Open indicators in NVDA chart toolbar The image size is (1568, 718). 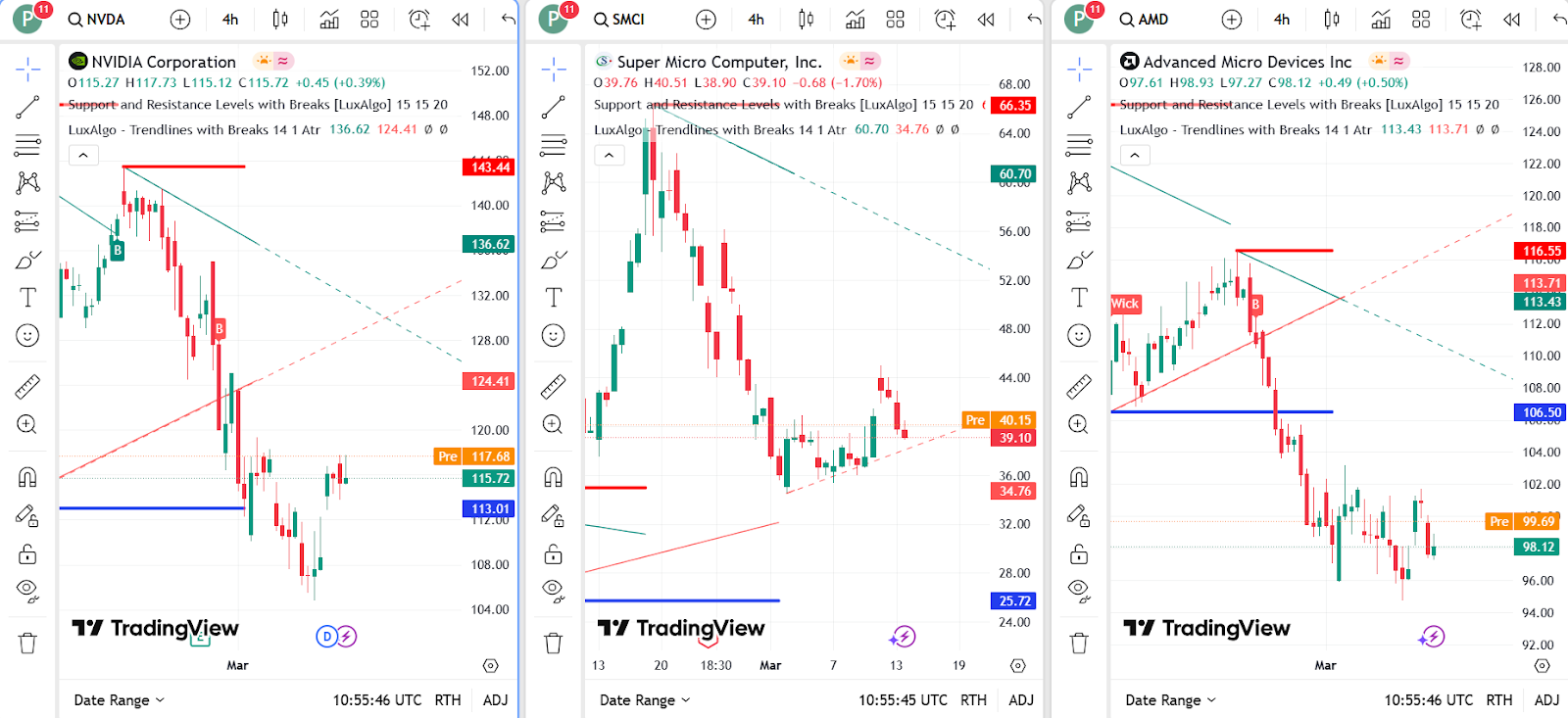click(329, 20)
